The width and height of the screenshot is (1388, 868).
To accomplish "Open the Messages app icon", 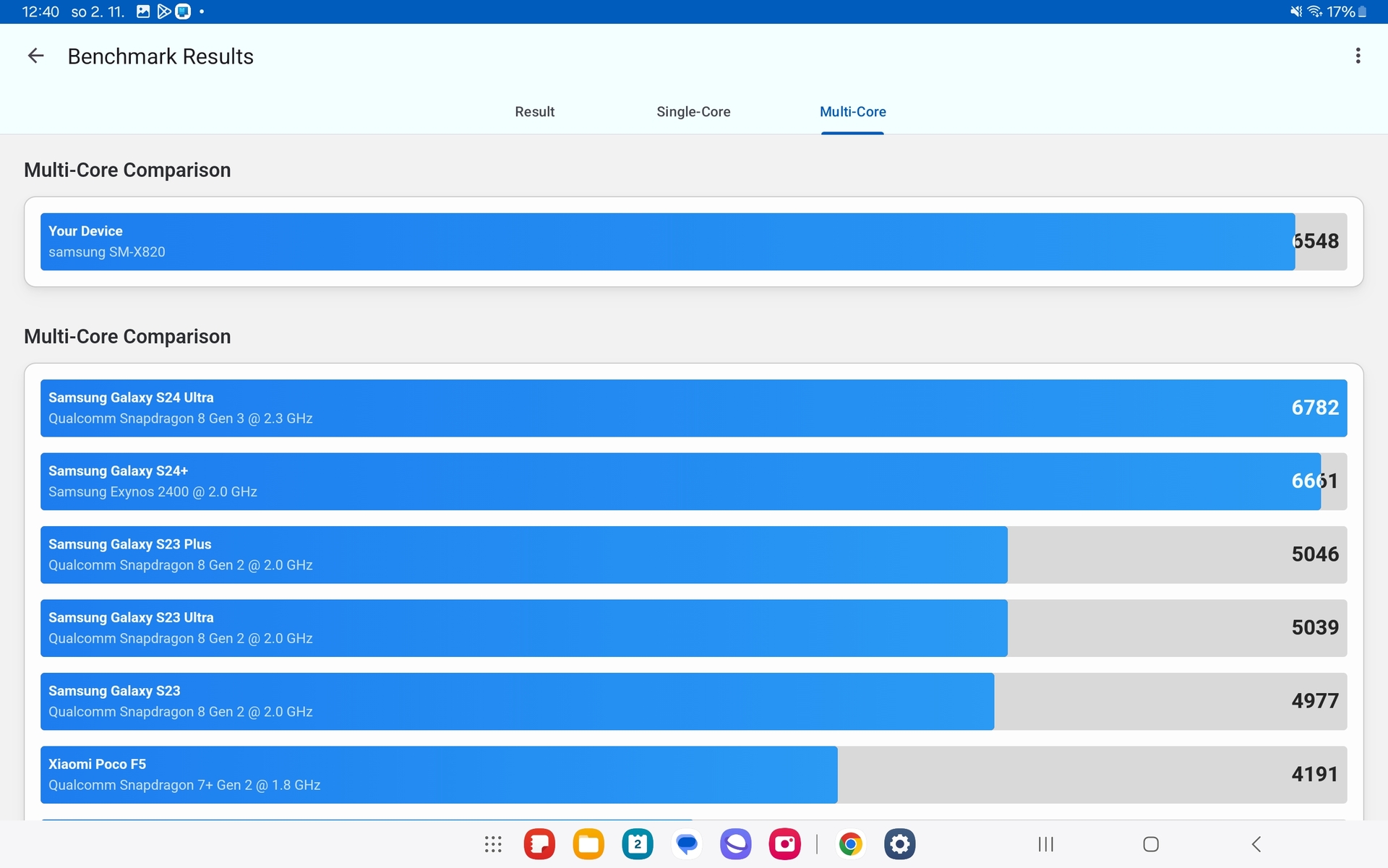I will [x=687, y=843].
